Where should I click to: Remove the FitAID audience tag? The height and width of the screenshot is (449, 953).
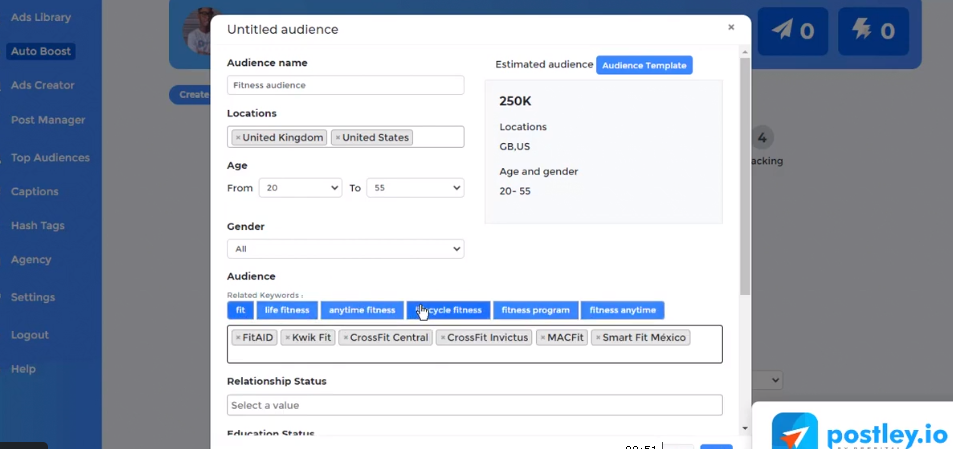[238, 338]
